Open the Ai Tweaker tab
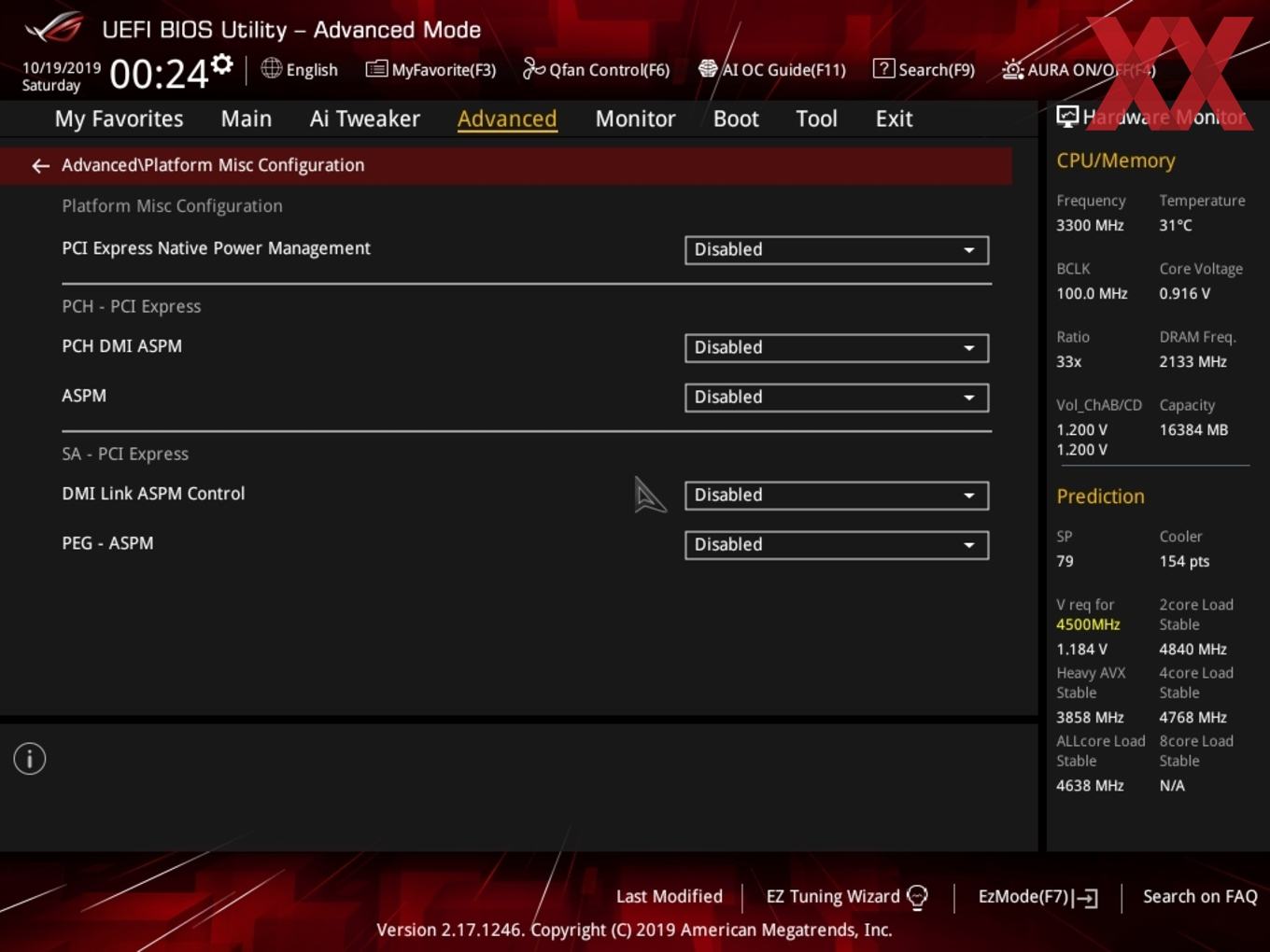The image size is (1270, 952). [365, 119]
